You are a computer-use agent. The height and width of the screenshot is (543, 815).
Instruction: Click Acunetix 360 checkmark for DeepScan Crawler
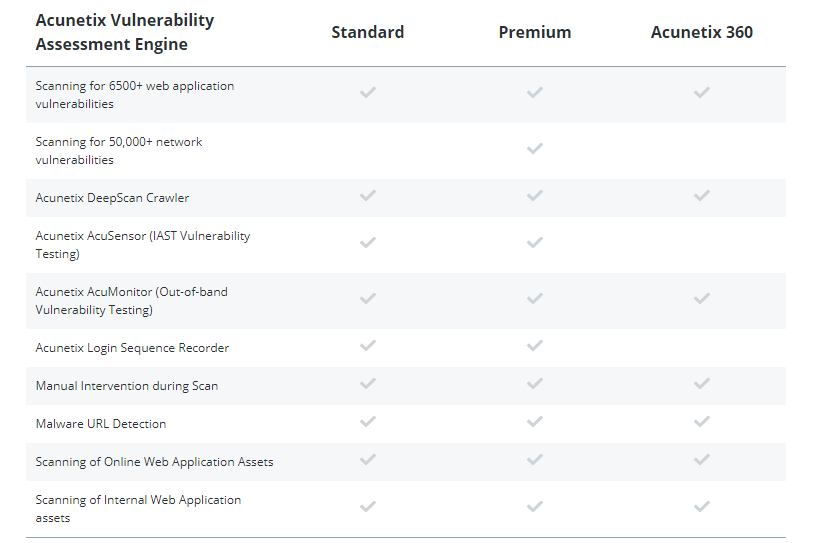(x=701, y=195)
